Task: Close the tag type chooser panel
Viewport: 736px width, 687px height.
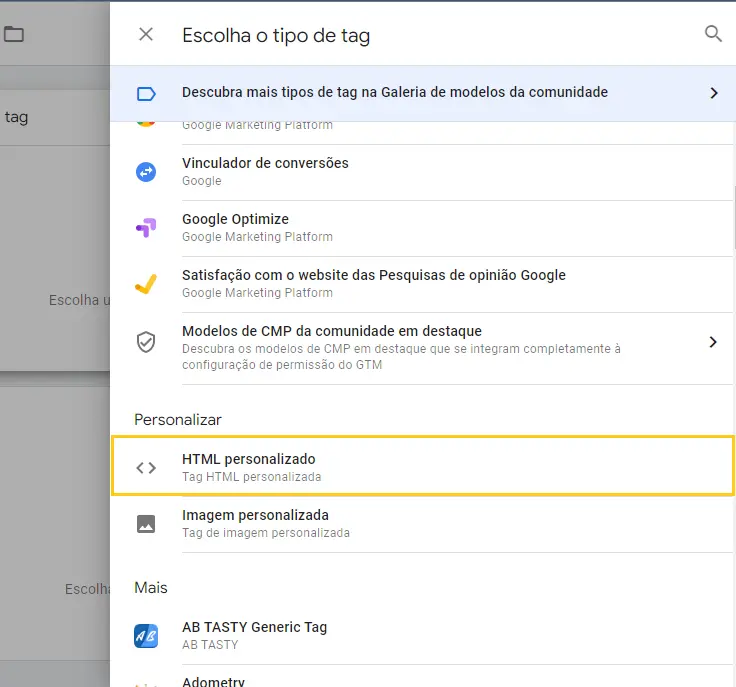Action: pyautogui.click(x=146, y=34)
